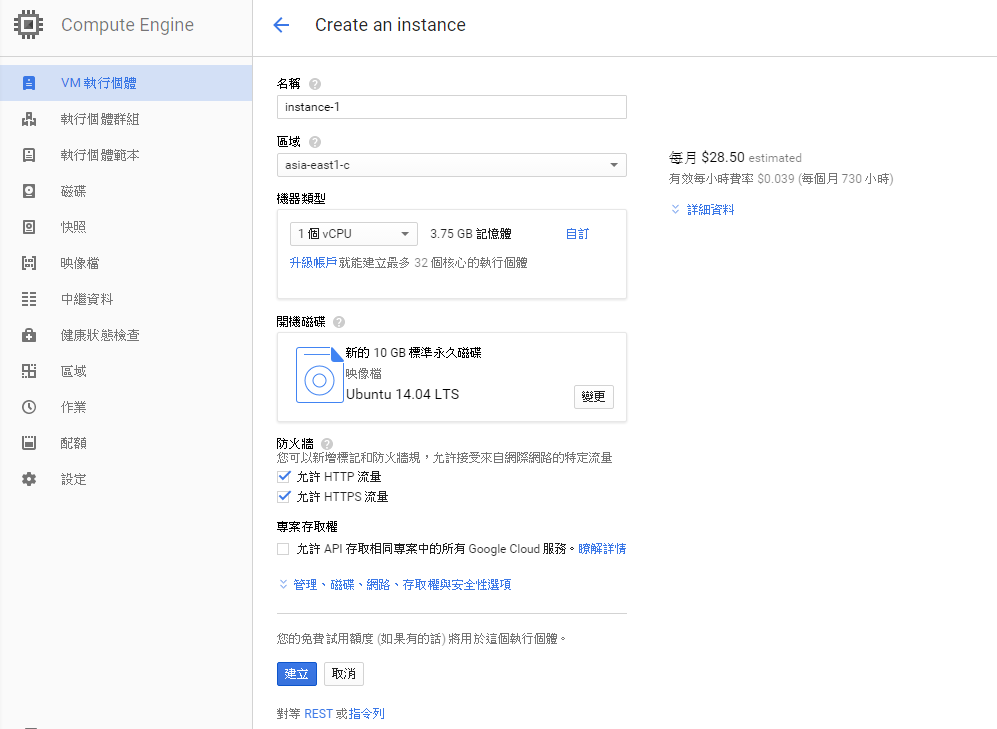Click the 快照 snapshot sidebar icon
Image resolution: width=997 pixels, height=729 pixels.
pyautogui.click(x=29, y=227)
